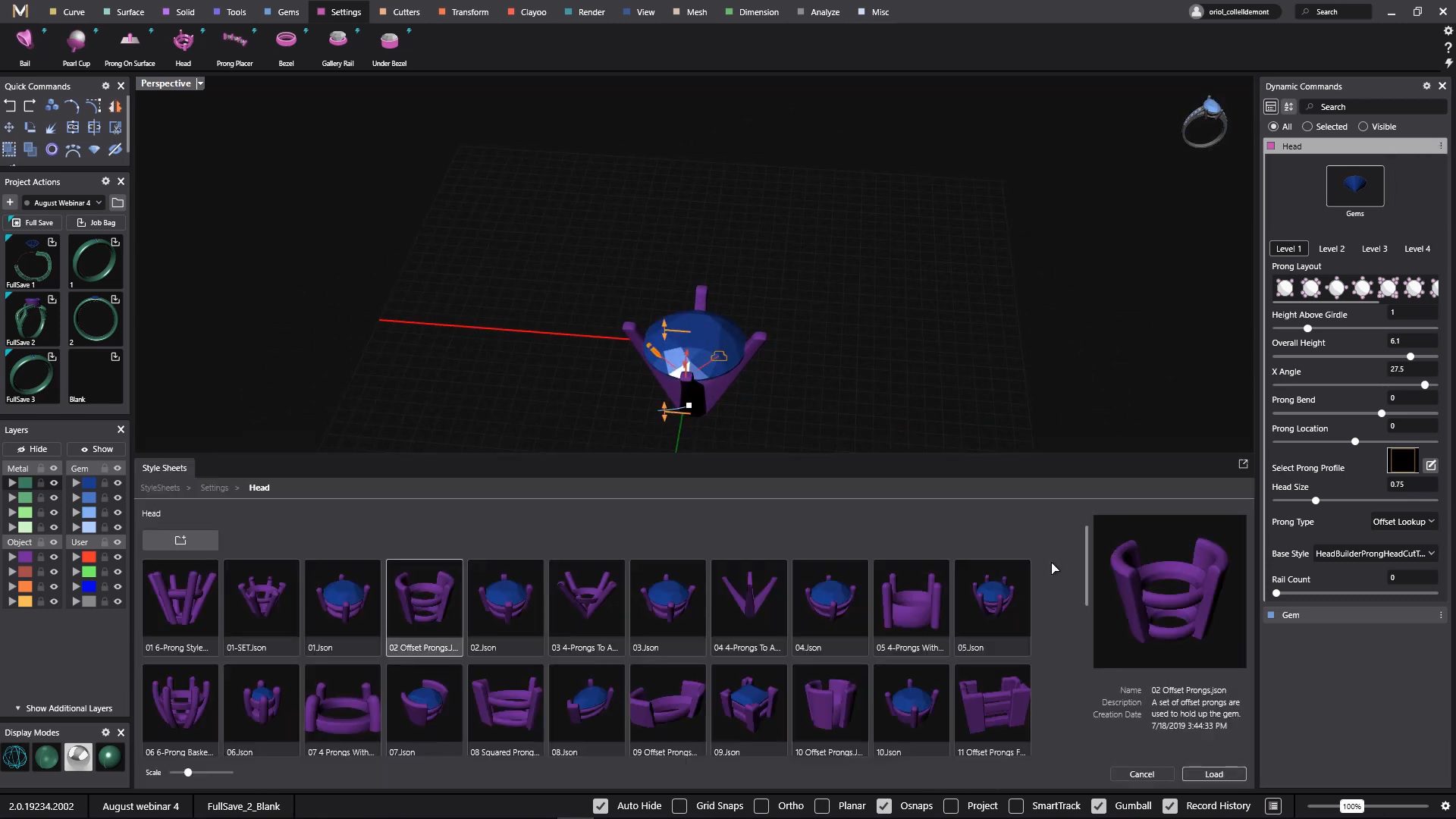Toggle the Gumball checkbox

coord(1099,806)
